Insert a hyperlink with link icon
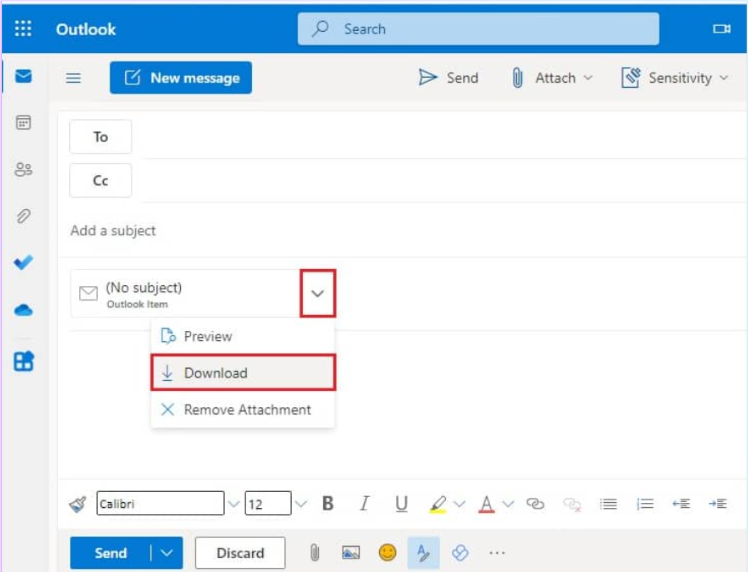This screenshot has height=572, width=750. click(x=535, y=504)
